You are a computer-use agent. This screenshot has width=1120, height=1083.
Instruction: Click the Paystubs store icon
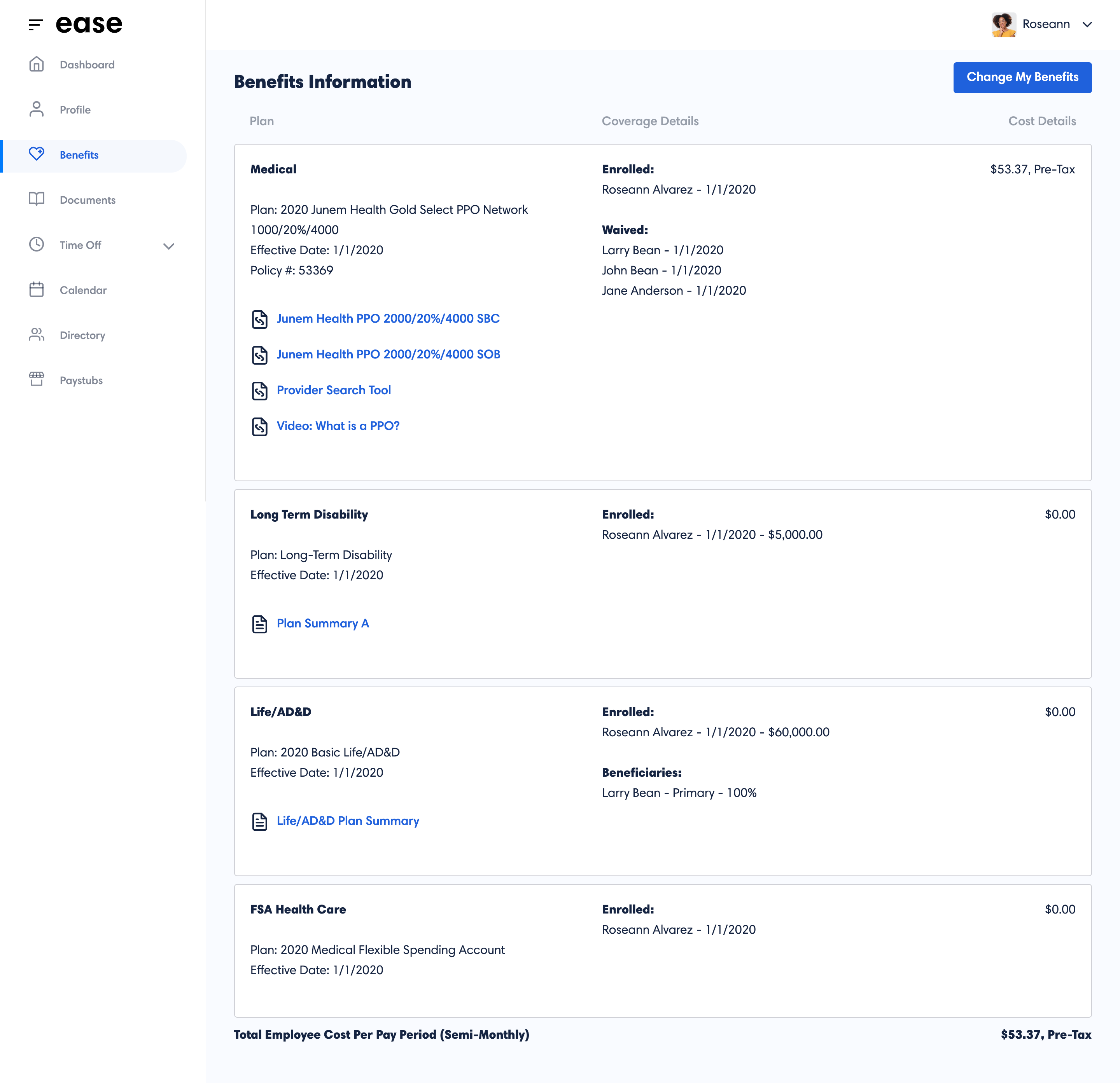[x=37, y=379]
